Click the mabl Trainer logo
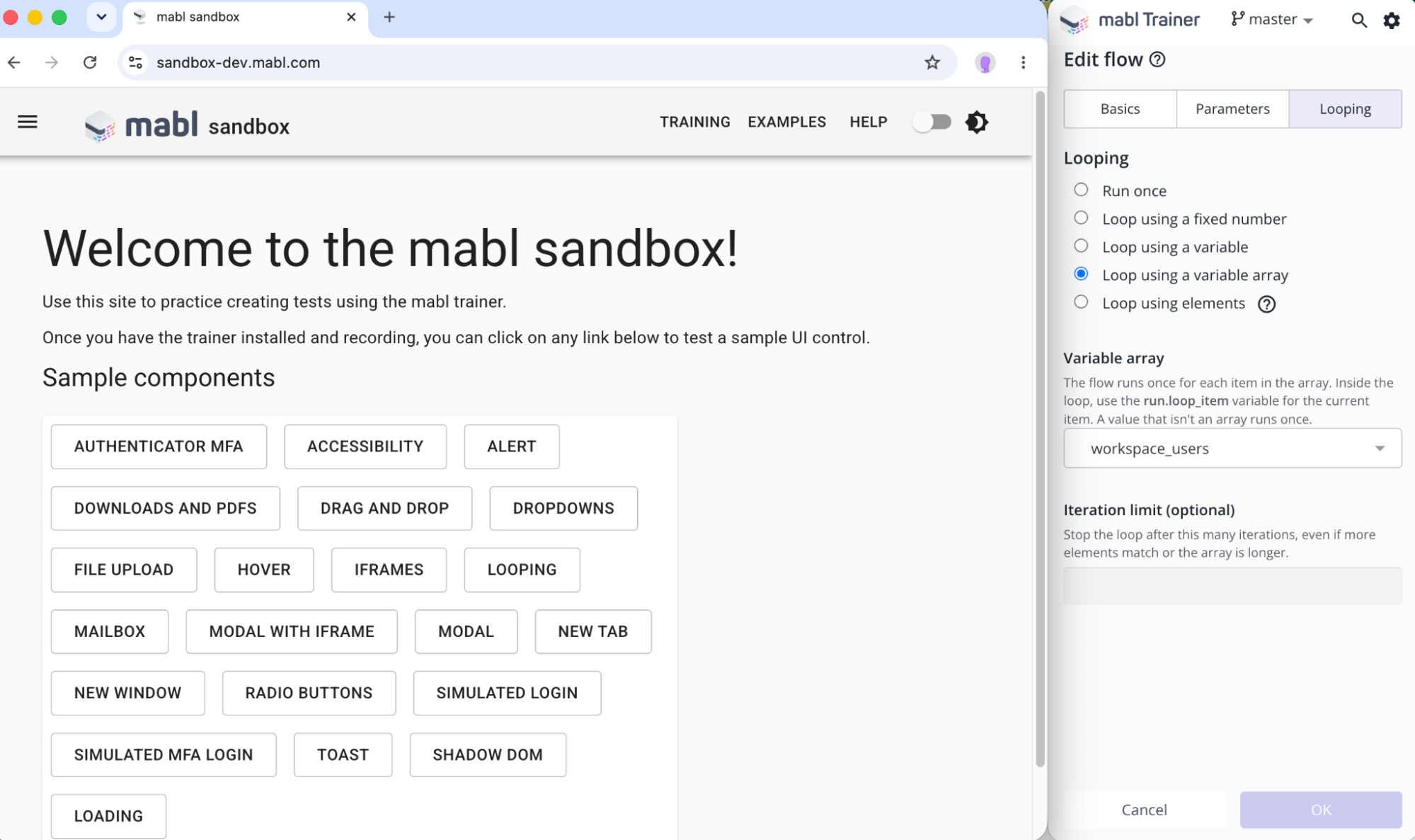 click(x=1130, y=20)
